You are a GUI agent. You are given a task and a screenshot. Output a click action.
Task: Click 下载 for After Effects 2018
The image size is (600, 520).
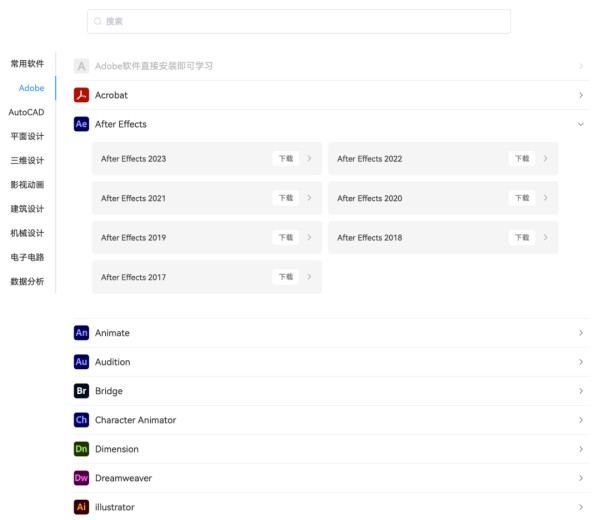pyautogui.click(x=522, y=238)
